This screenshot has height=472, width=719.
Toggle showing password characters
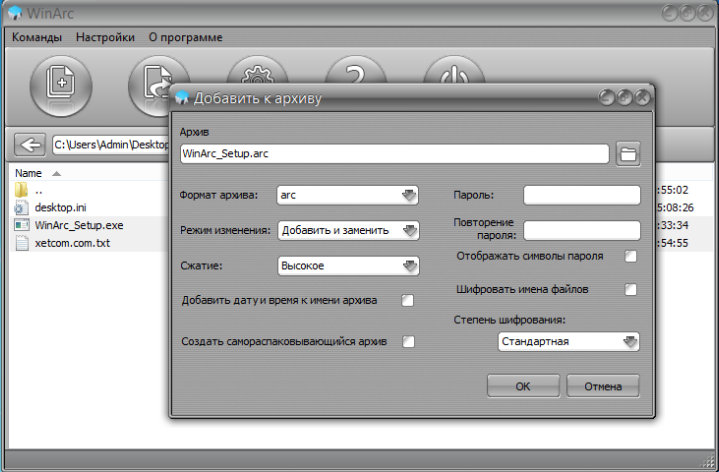point(631,256)
